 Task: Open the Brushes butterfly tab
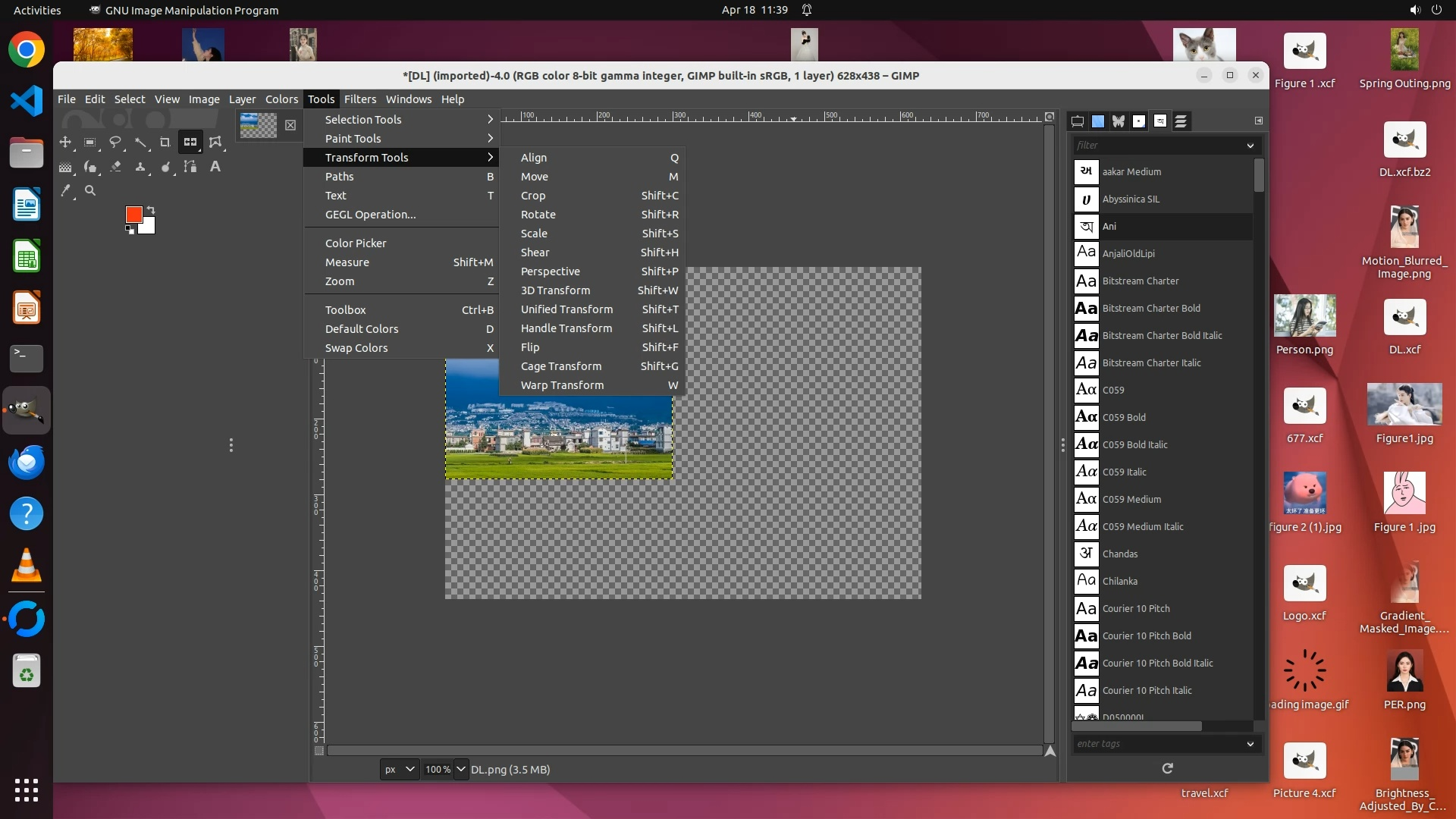[1119, 121]
